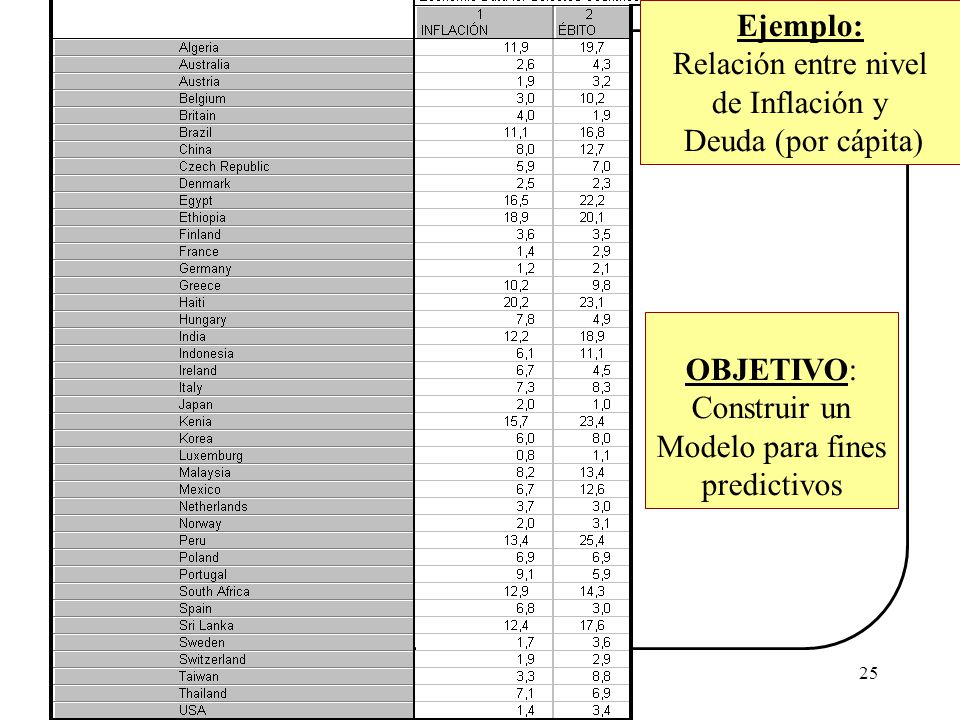Select Kenia's debt value 23,4
960x720 pixels.
[x=592, y=421]
